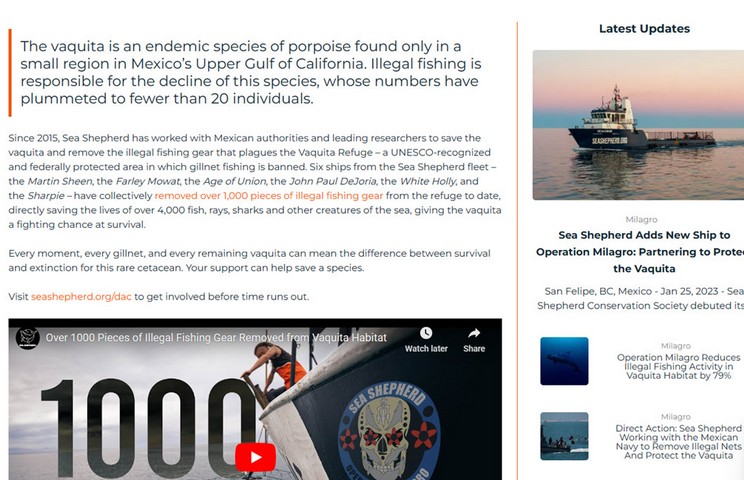
Task: Visit the seashepherd.org/dac link
Action: (81, 296)
